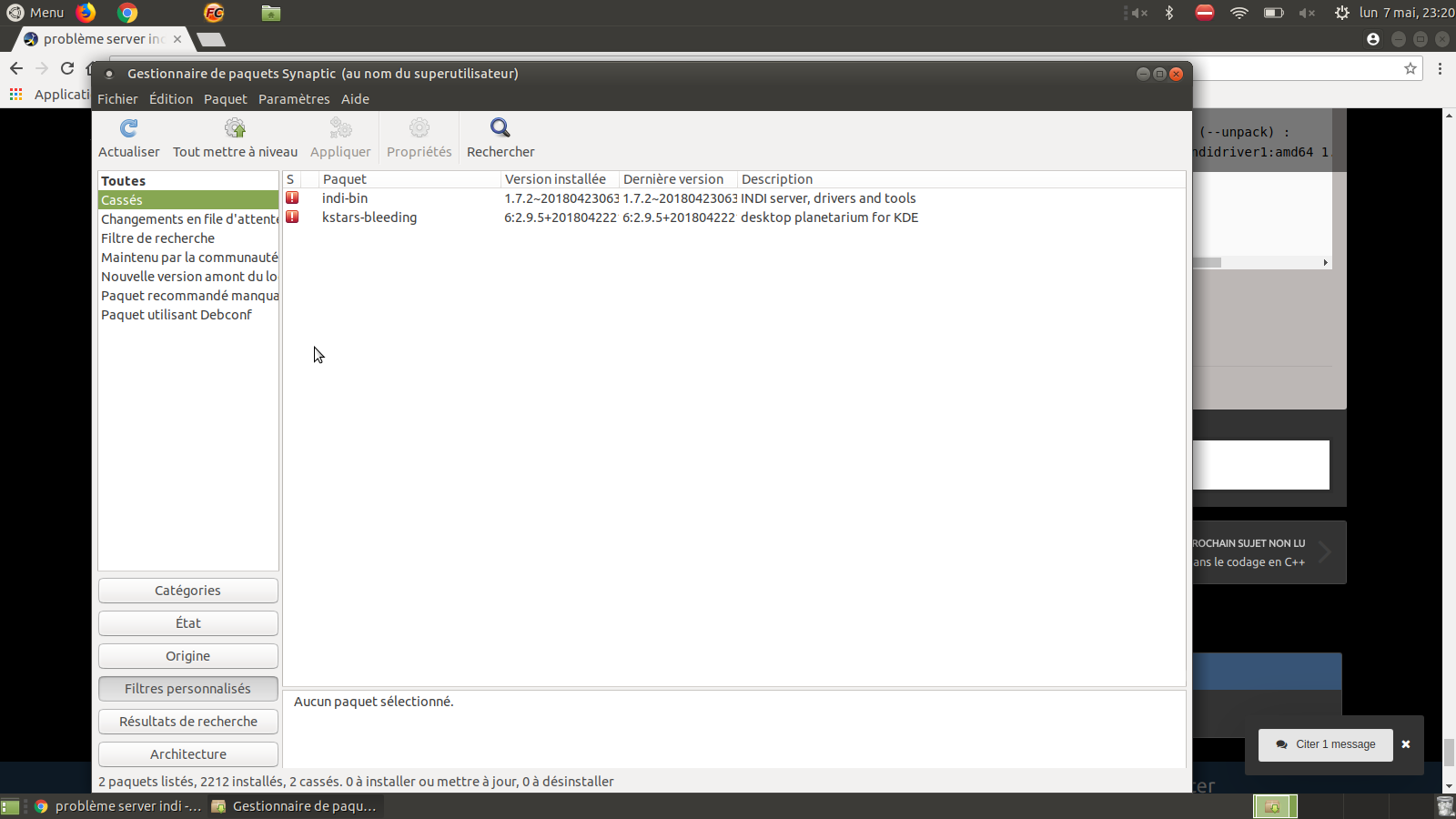The width and height of the screenshot is (1456, 819).
Task: Click Résultats de recherche button
Action: click(x=188, y=722)
